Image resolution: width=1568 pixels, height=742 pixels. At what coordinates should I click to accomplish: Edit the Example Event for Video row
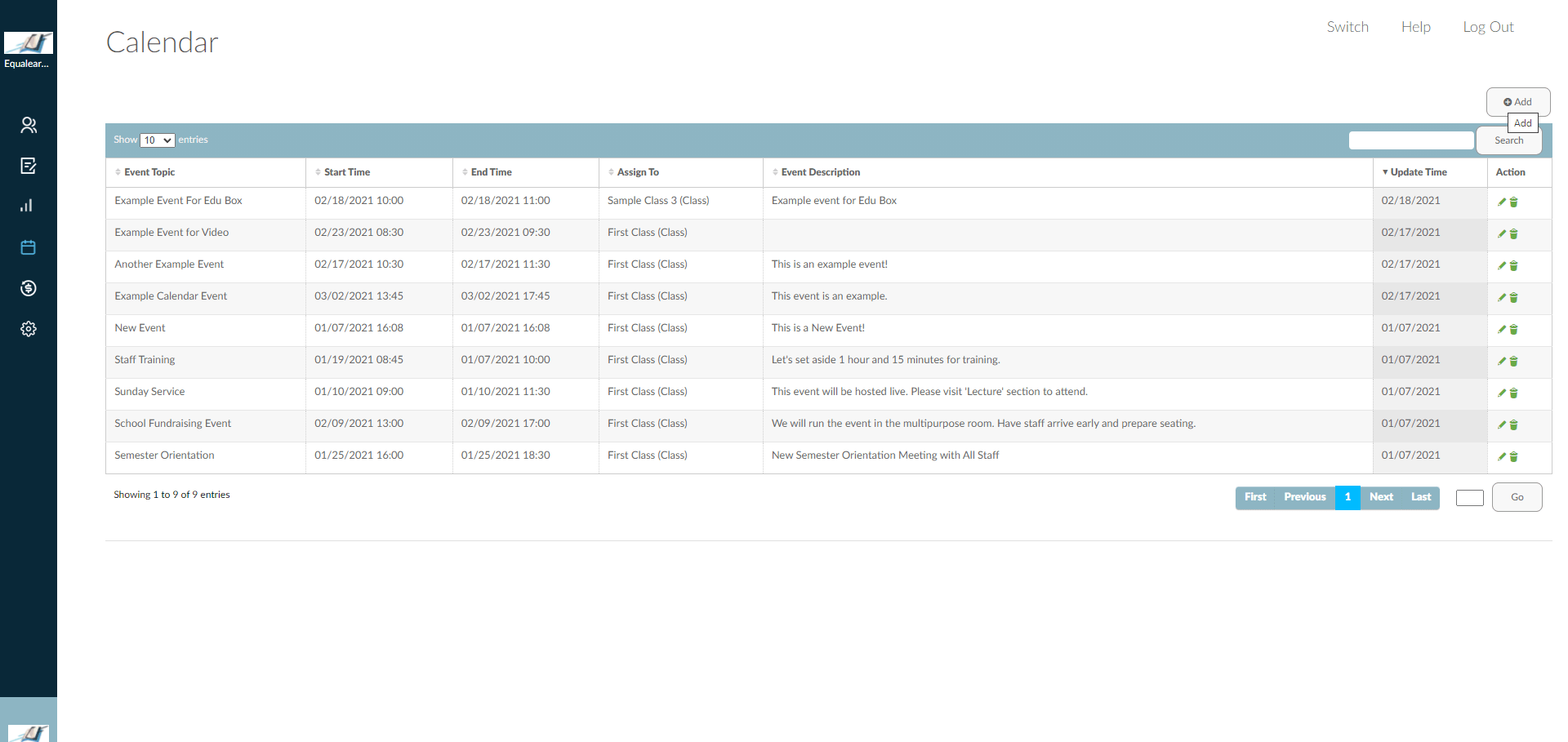tap(1502, 233)
